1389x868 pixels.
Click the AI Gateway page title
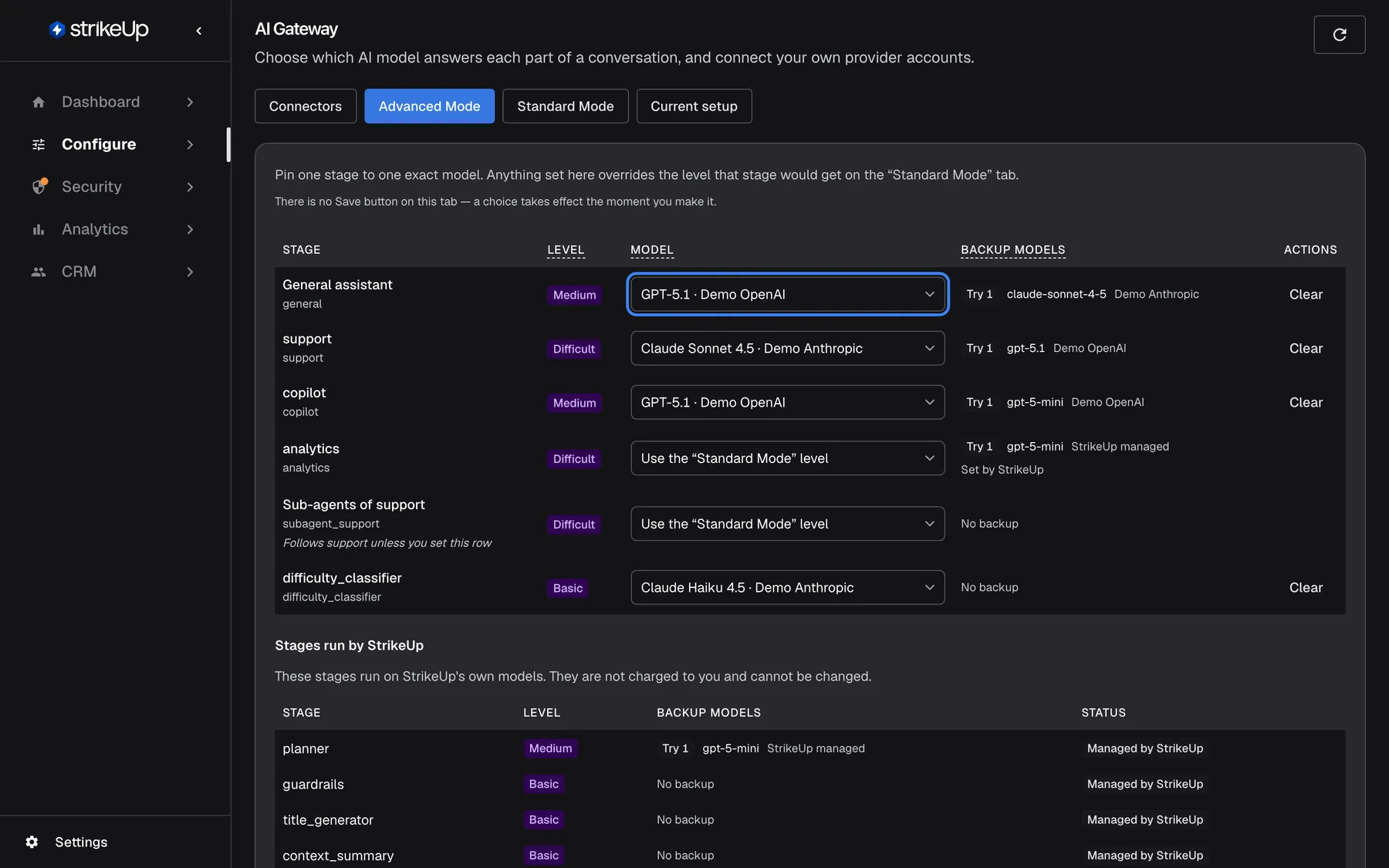pyautogui.click(x=296, y=29)
